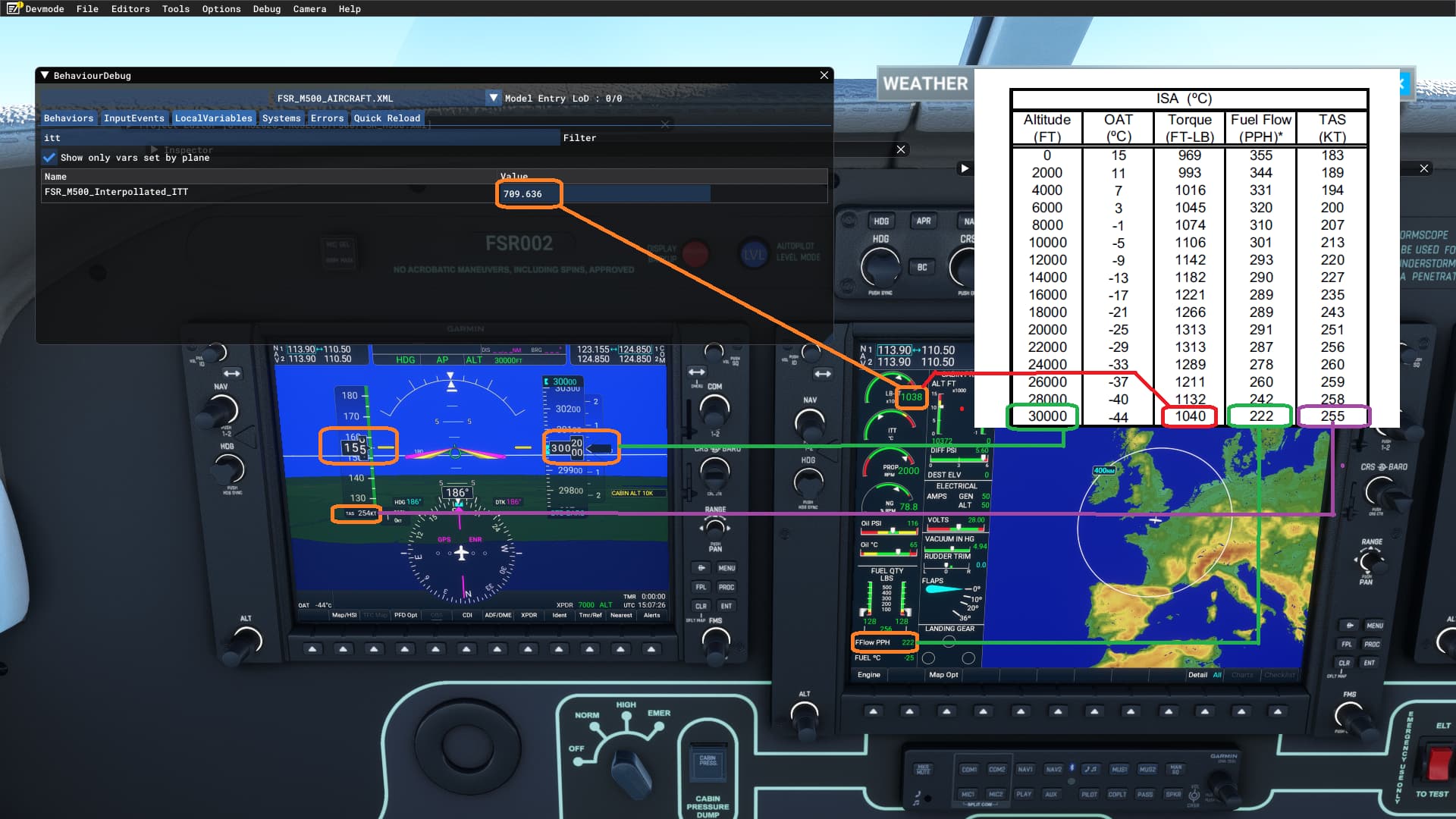This screenshot has height=819, width=1456.
Task: Toggle MIC1 on the audio panel
Action: [968, 794]
